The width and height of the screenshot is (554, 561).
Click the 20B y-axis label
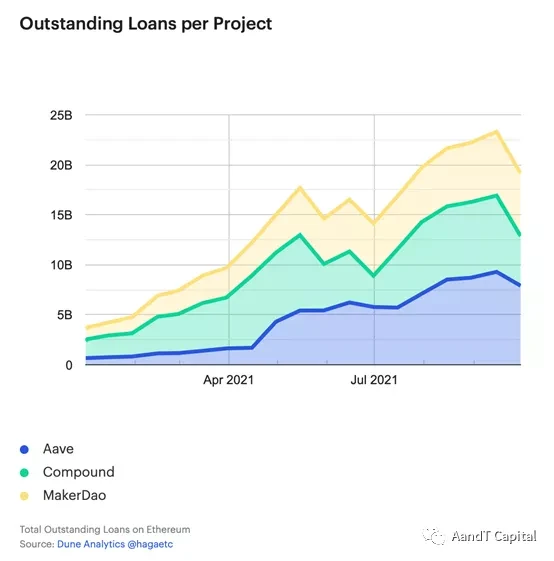coord(61,165)
